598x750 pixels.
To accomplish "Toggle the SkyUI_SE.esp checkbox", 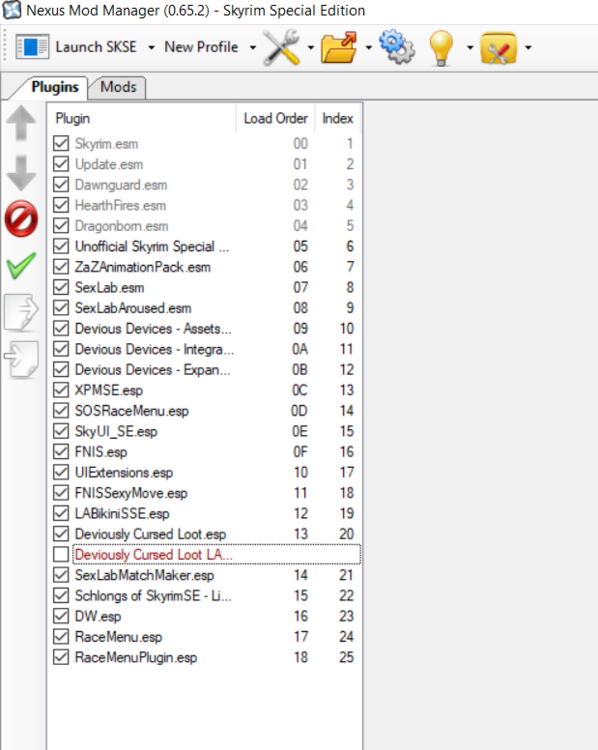I will [x=61, y=431].
